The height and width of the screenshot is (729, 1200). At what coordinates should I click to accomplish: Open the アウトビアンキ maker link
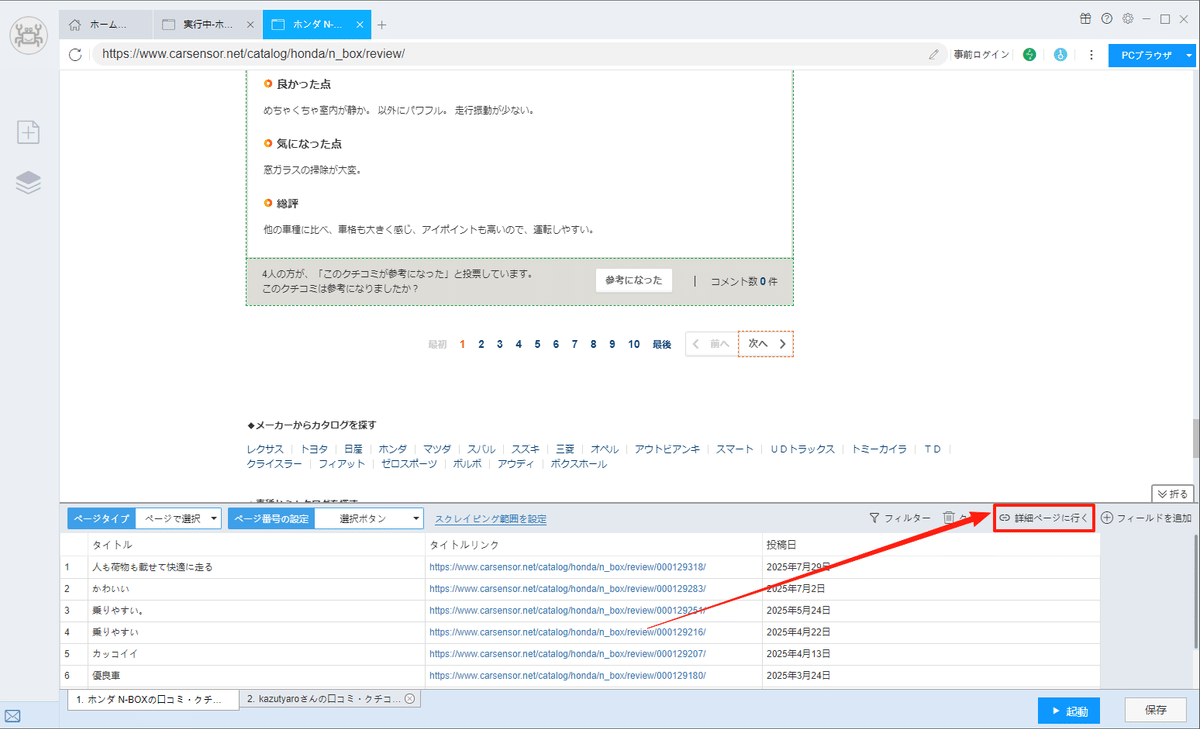[x=667, y=449]
